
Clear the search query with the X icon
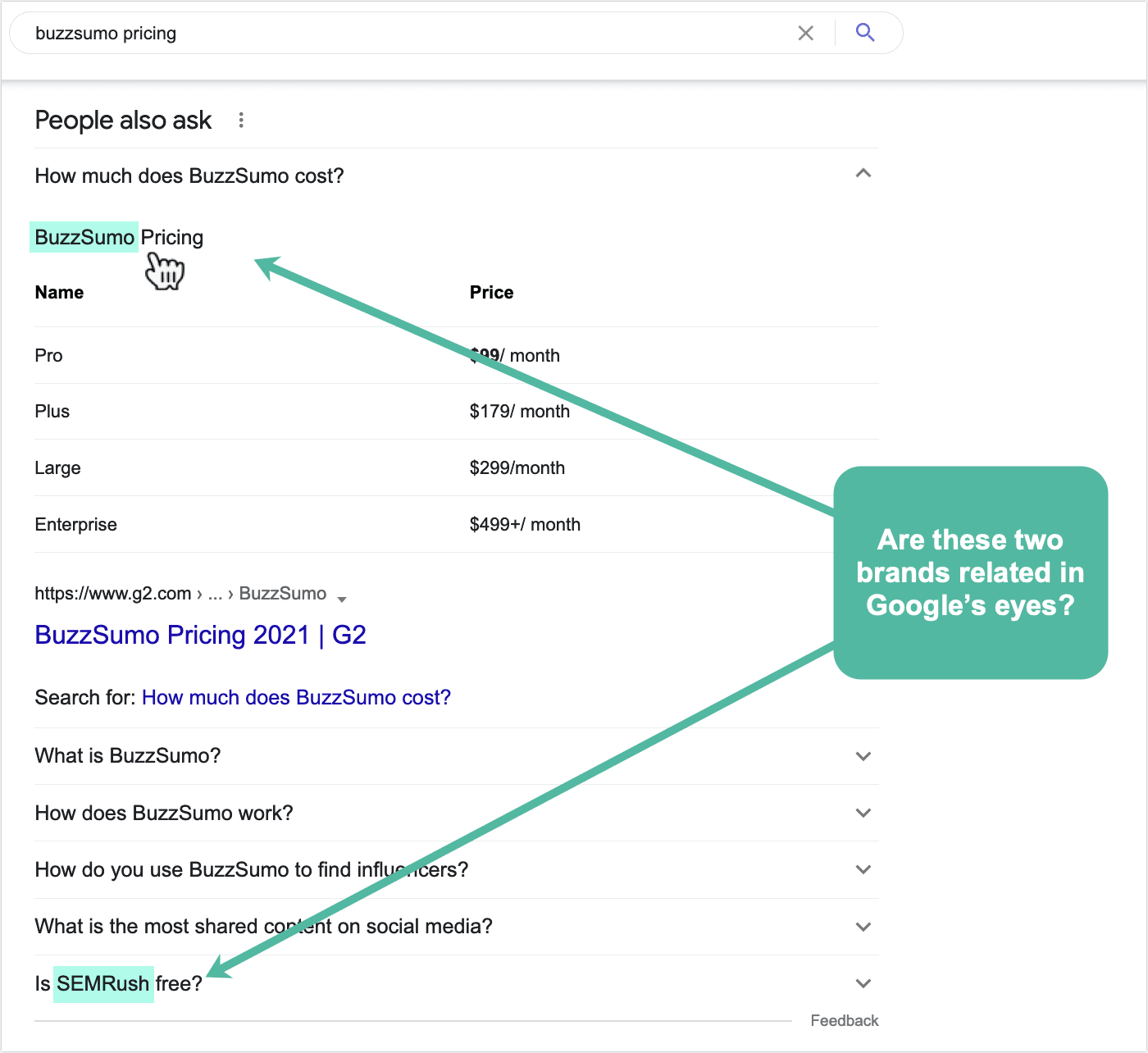point(805,33)
